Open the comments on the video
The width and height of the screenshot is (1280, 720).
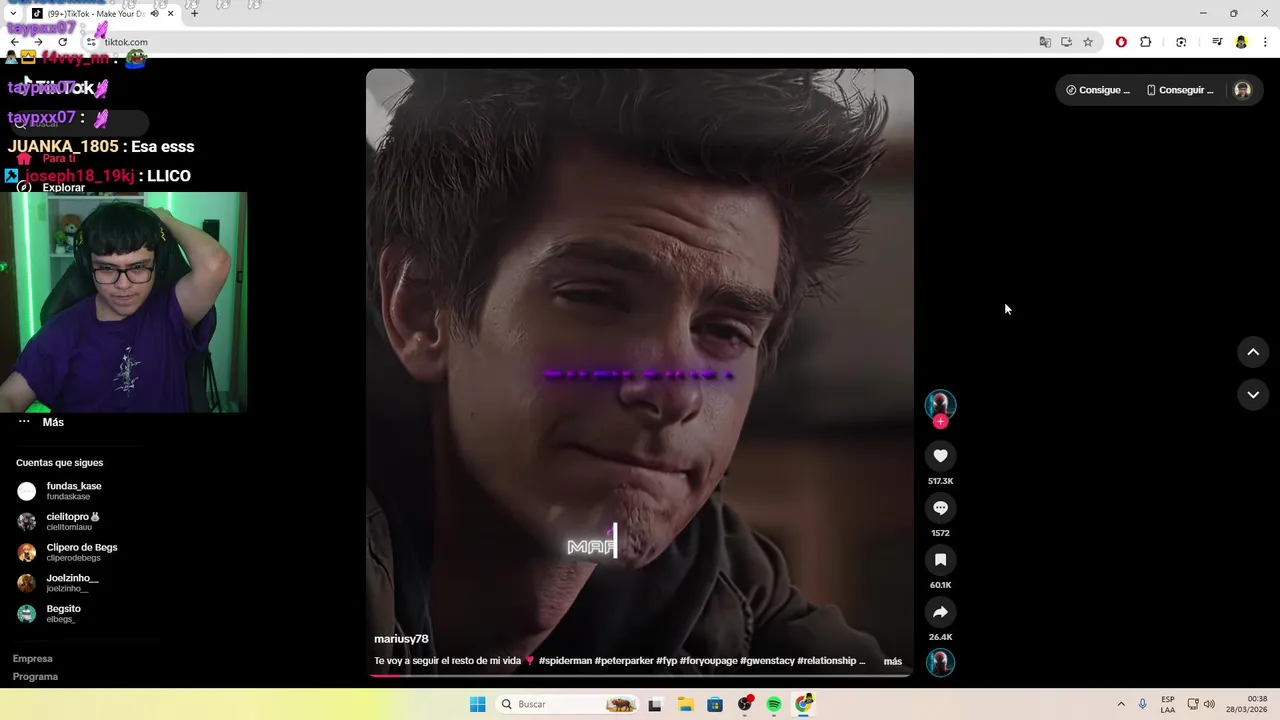pos(940,508)
